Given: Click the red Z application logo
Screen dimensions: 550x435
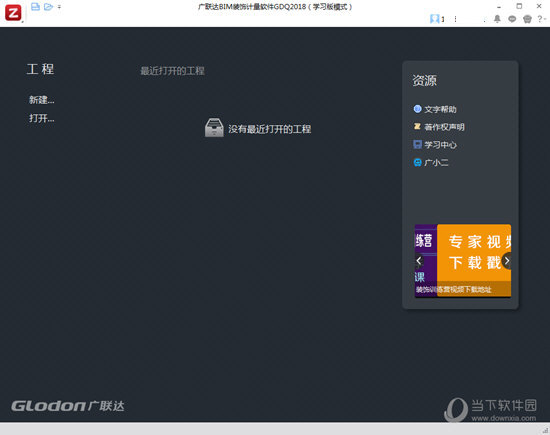Looking at the screenshot, I should tap(13, 13).
